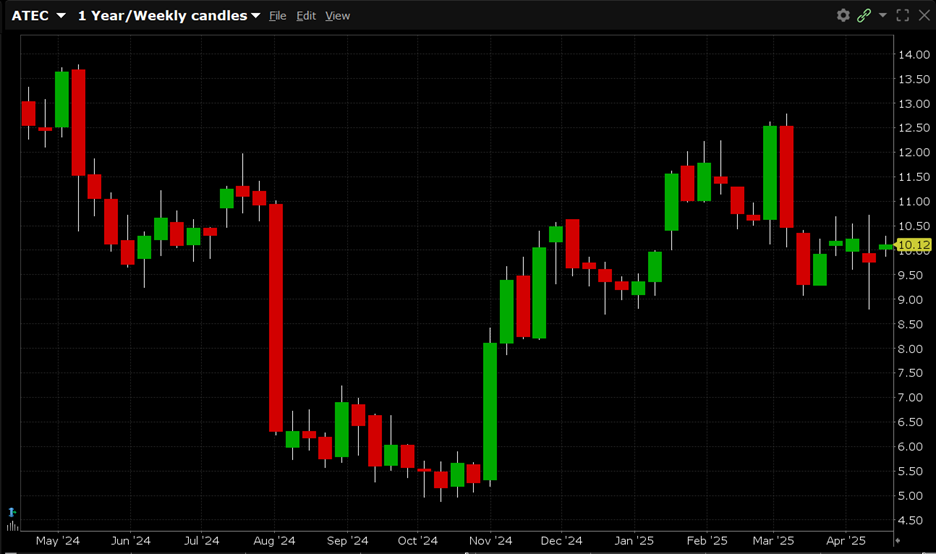Select the large red August 2024 drop candle
Image resolution: width=936 pixels, height=554 pixels.
point(276,318)
